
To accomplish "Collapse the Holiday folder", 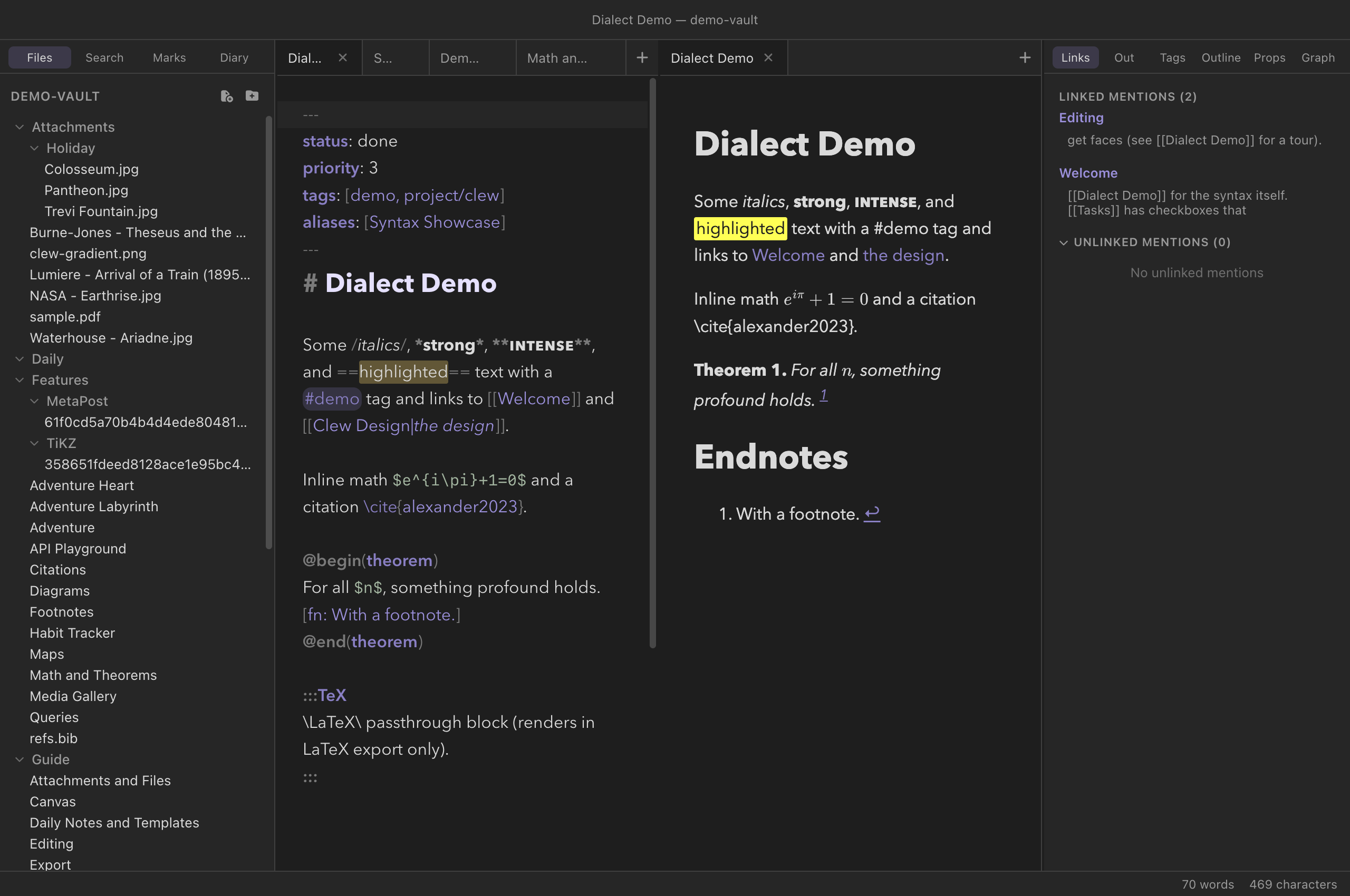I will click(34, 148).
